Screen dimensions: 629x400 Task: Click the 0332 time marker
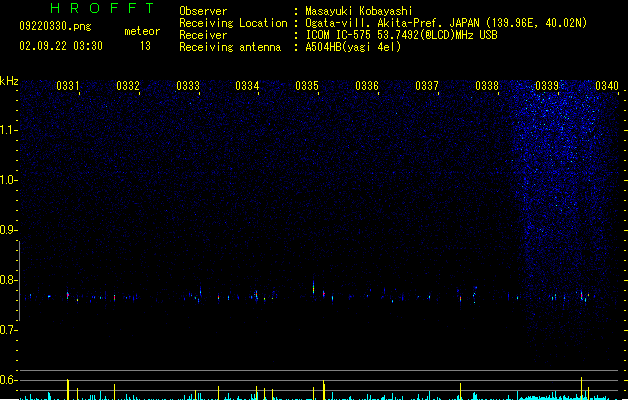pos(128,86)
